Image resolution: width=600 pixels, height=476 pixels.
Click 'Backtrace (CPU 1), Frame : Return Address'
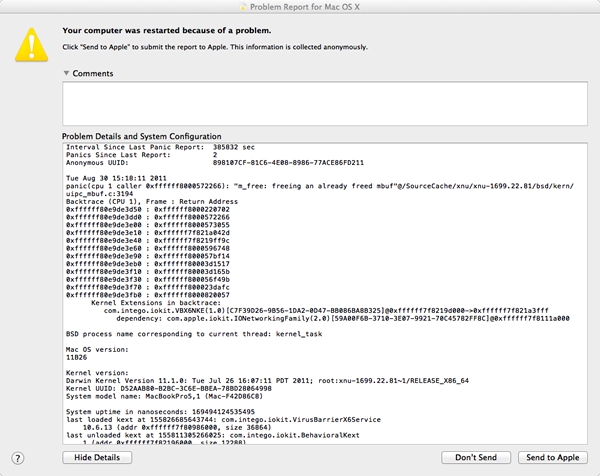[152, 202]
